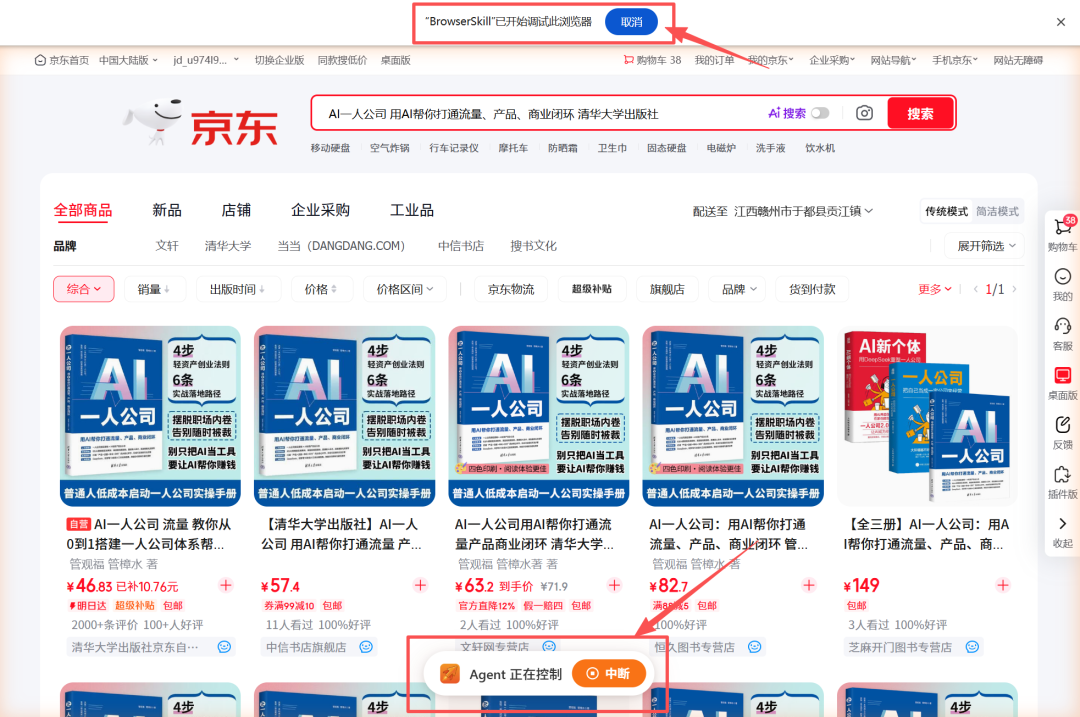Search hot keyword 空气炸锅
1080x717 pixels.
(x=389, y=148)
